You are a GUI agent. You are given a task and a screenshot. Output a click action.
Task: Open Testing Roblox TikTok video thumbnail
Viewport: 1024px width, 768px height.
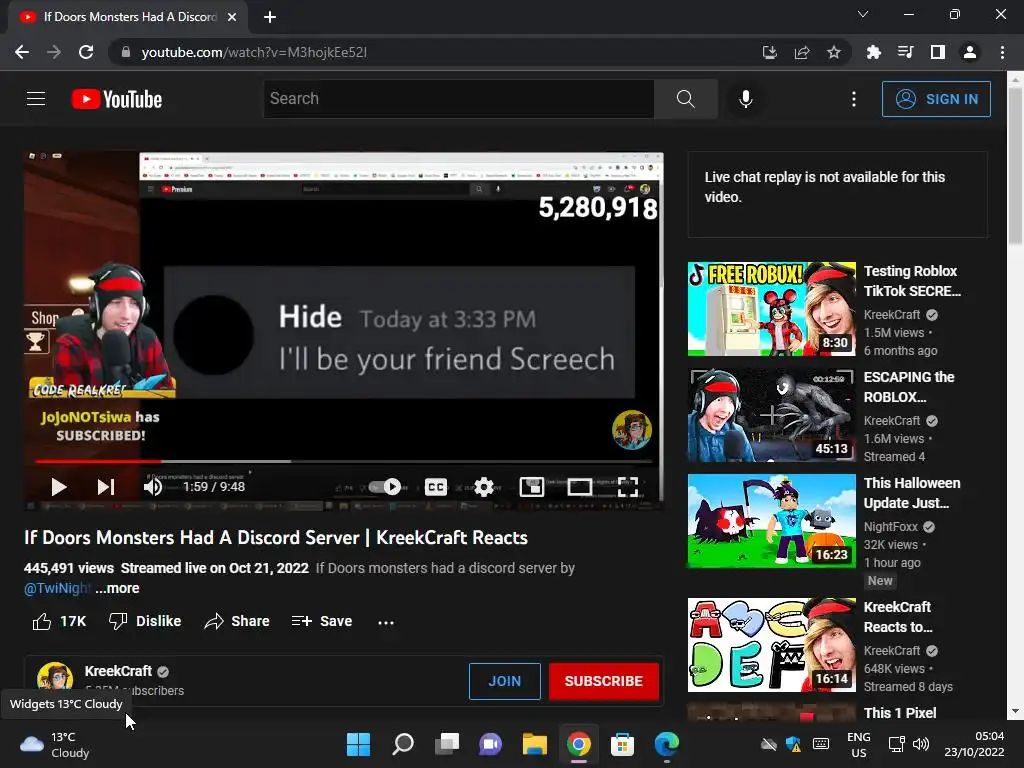[x=771, y=309]
